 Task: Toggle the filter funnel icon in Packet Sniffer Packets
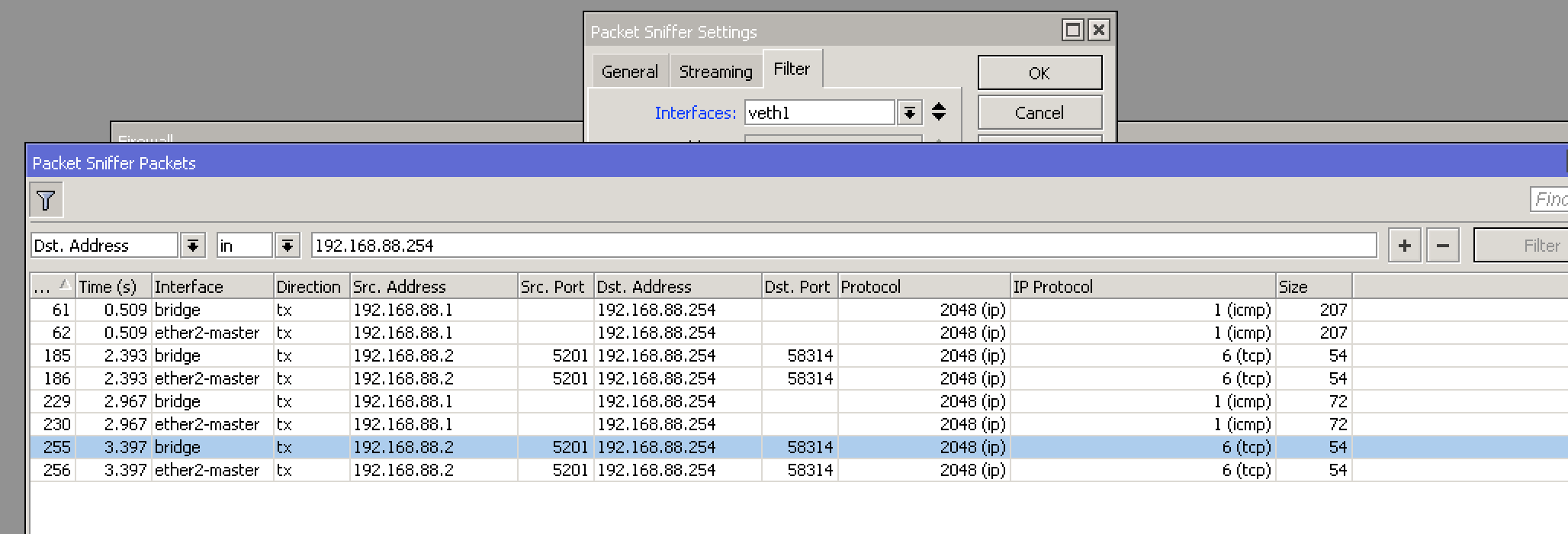(46, 200)
